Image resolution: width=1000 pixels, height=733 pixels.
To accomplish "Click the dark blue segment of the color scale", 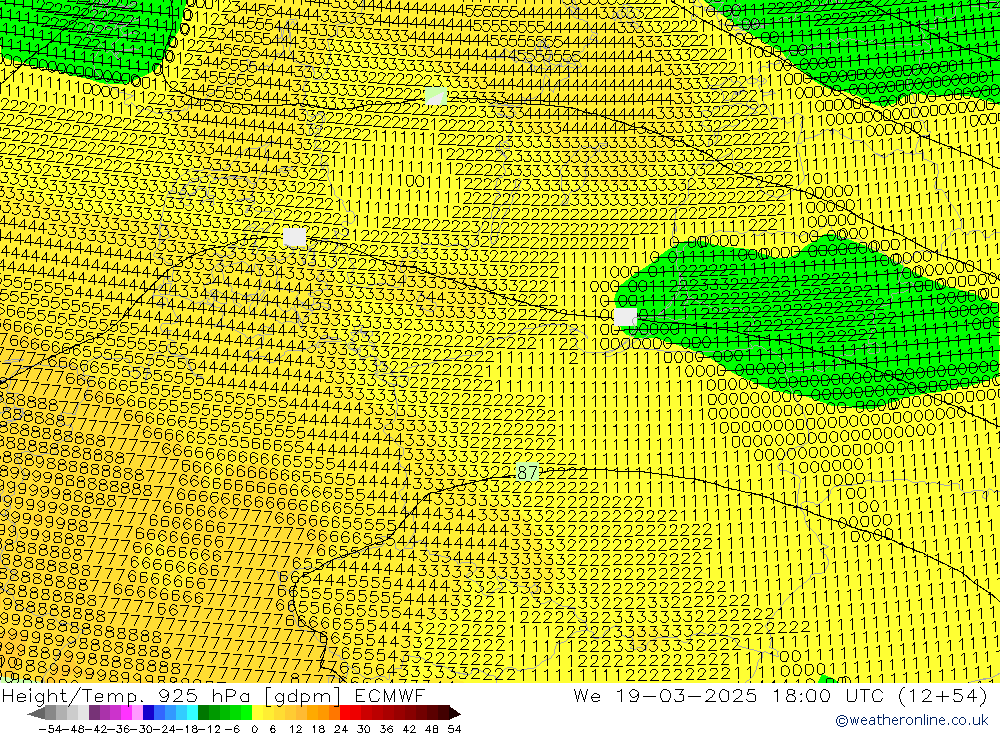I will click(148, 713).
